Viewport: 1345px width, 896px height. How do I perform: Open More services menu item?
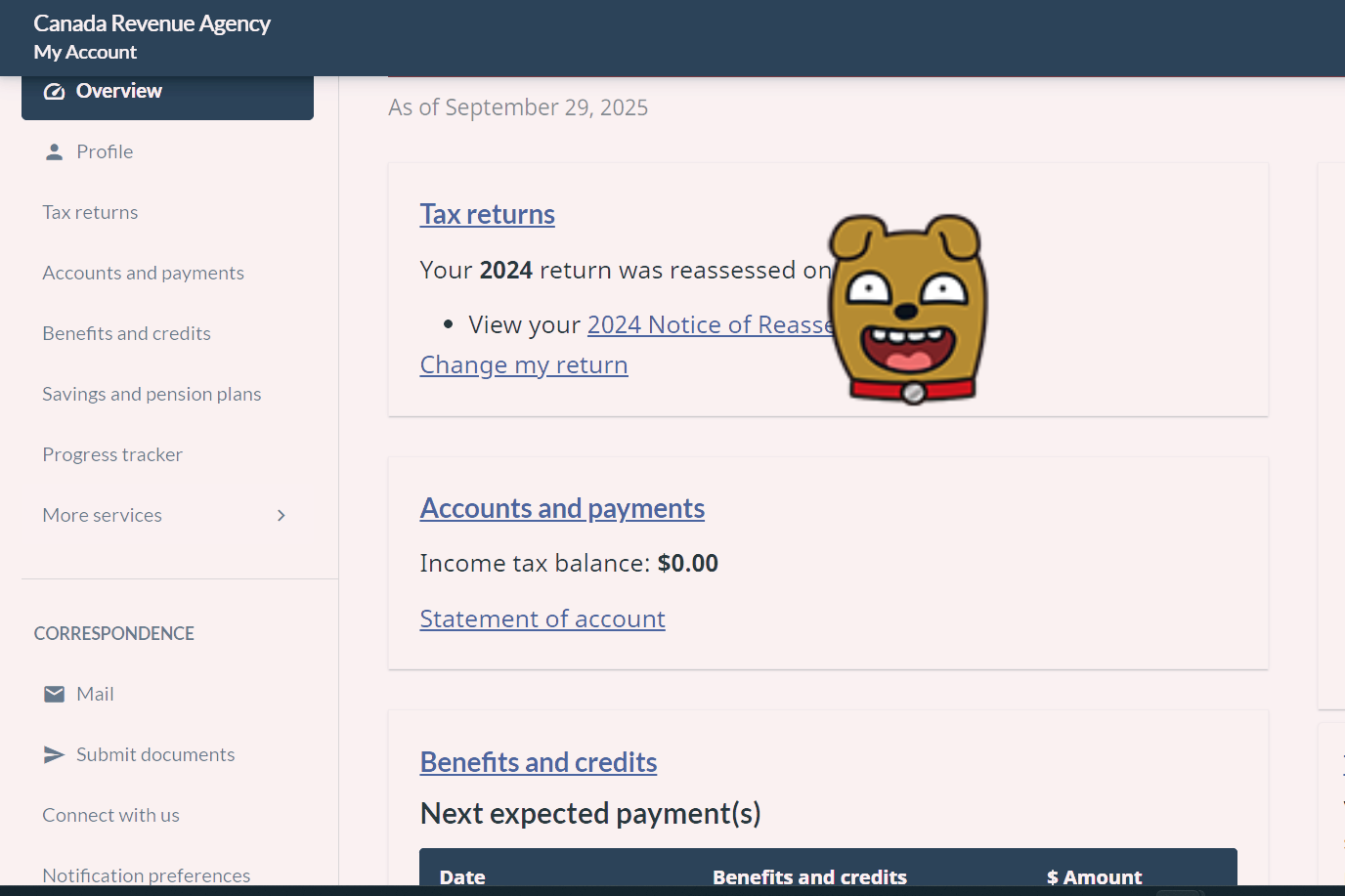pyautogui.click(x=167, y=515)
